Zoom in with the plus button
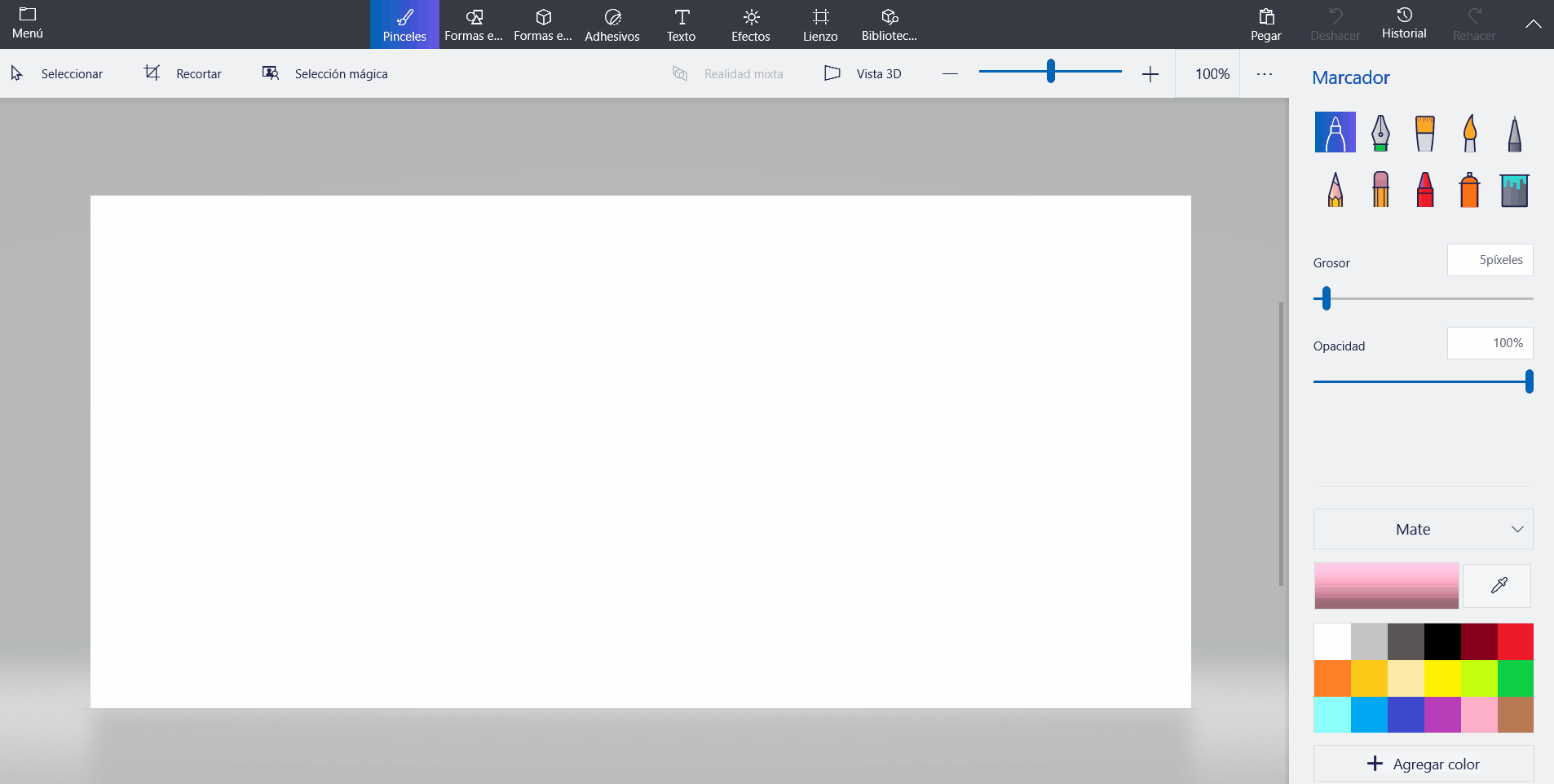 pyautogui.click(x=1150, y=74)
